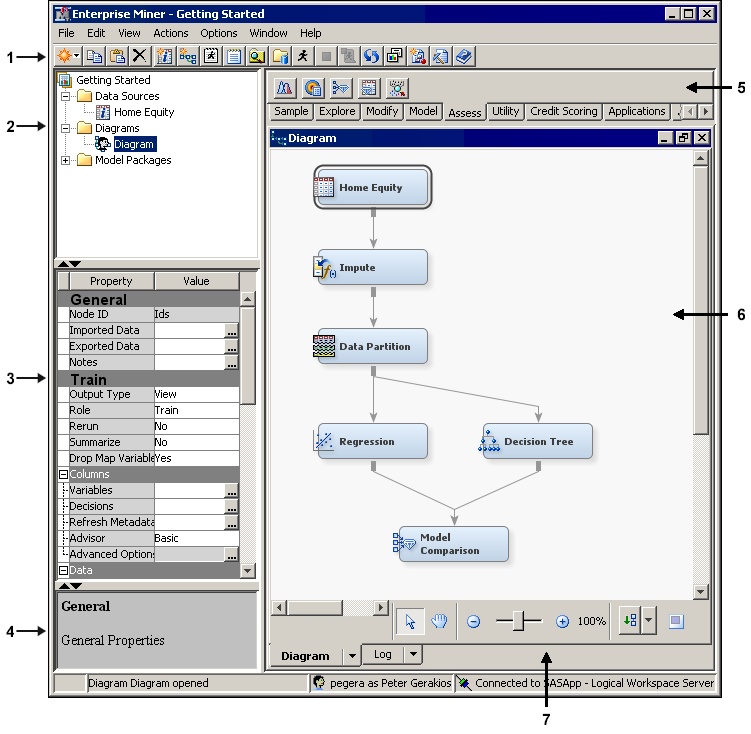Click the folder with database cylinder icon

click(280, 56)
